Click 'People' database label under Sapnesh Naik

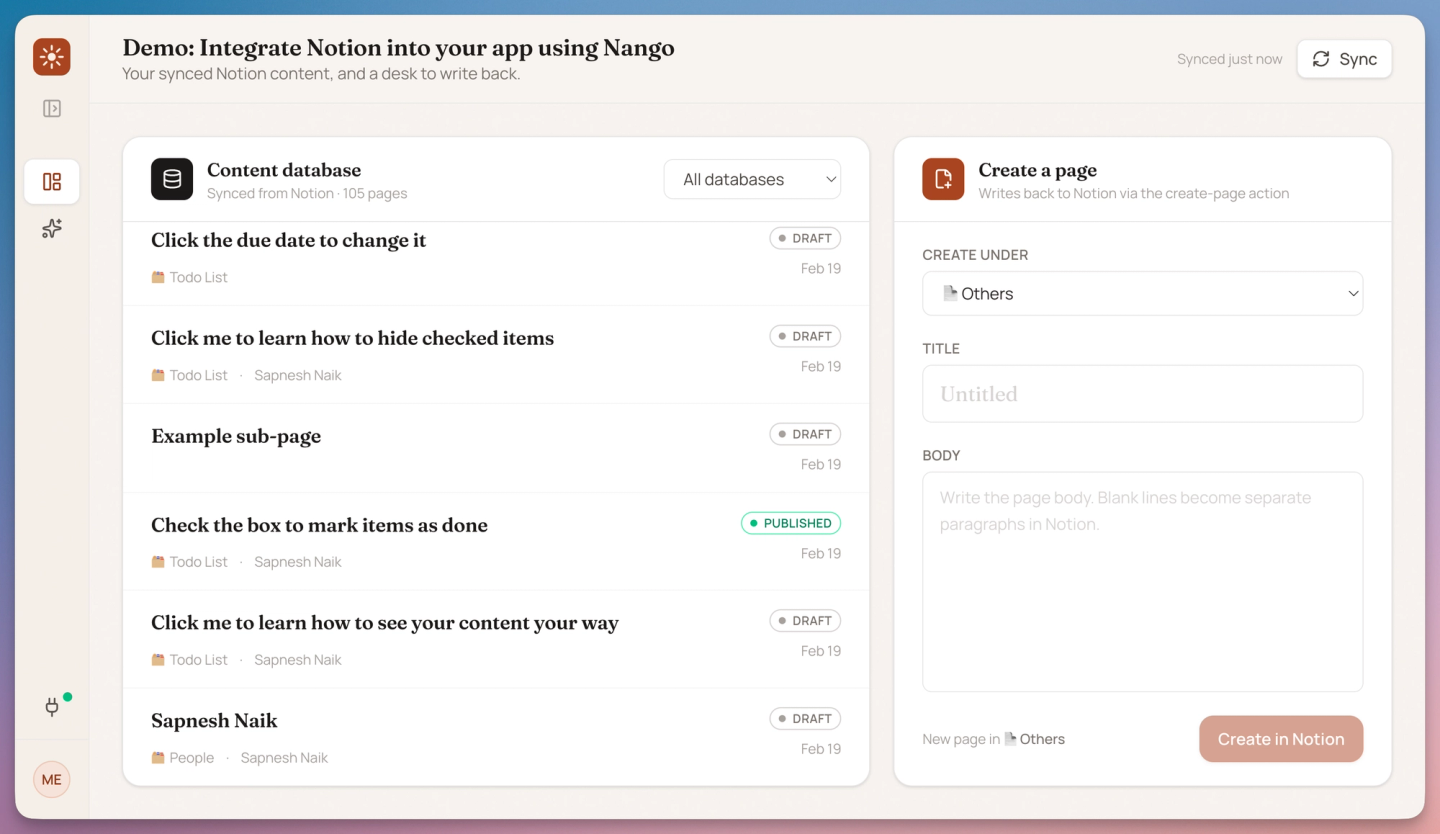(x=183, y=758)
